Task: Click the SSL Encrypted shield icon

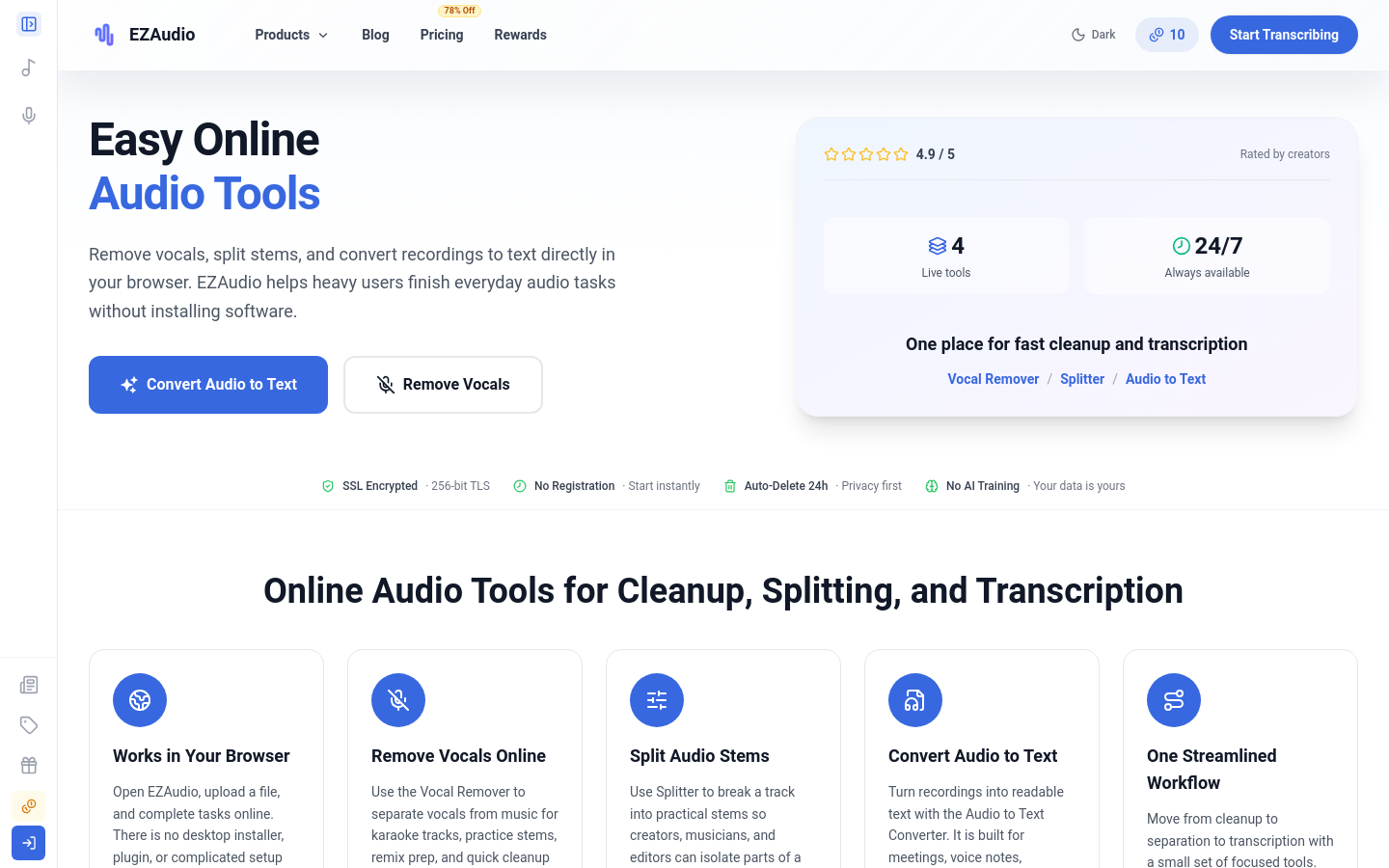Action: point(328,486)
